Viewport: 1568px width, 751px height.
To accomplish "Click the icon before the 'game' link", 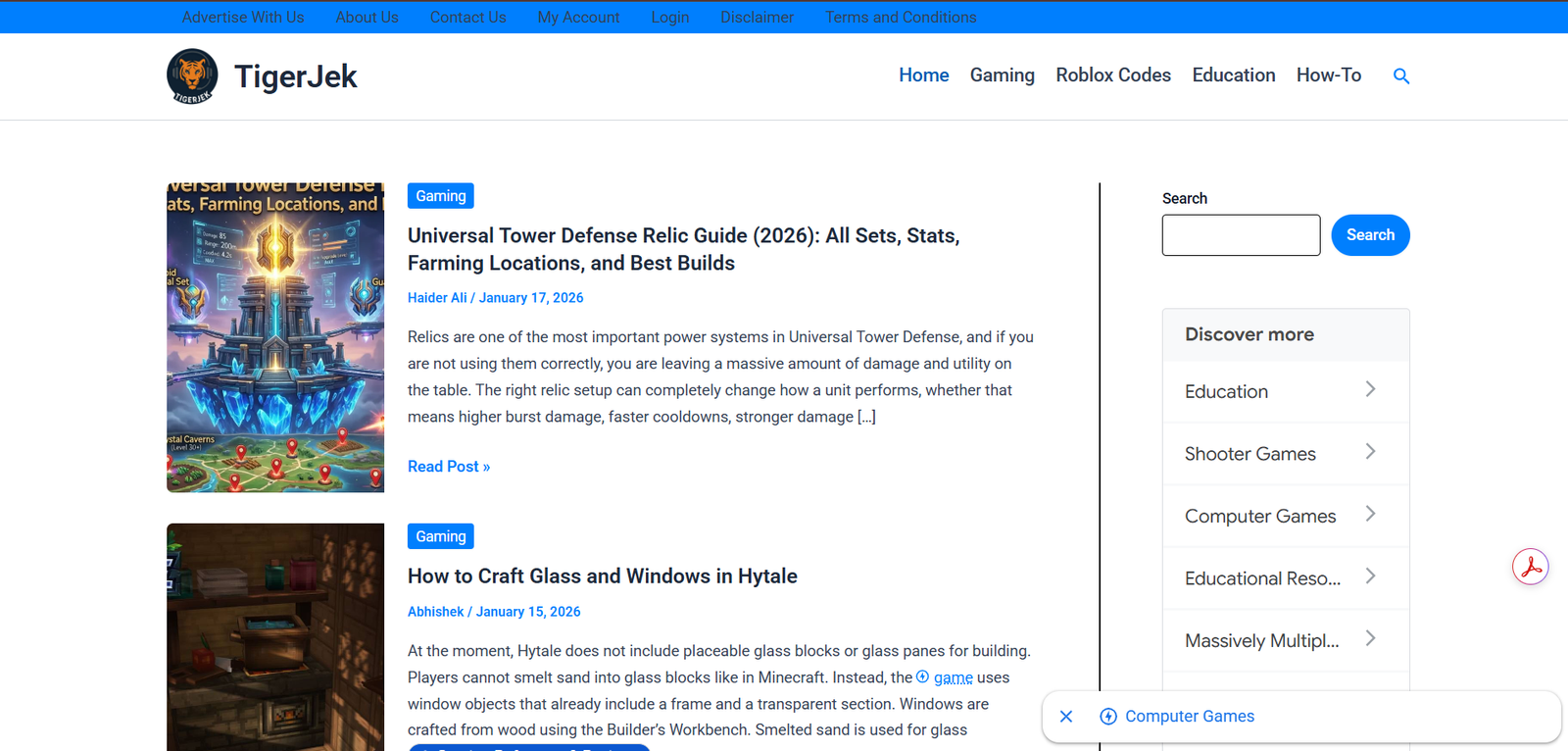I will [922, 676].
